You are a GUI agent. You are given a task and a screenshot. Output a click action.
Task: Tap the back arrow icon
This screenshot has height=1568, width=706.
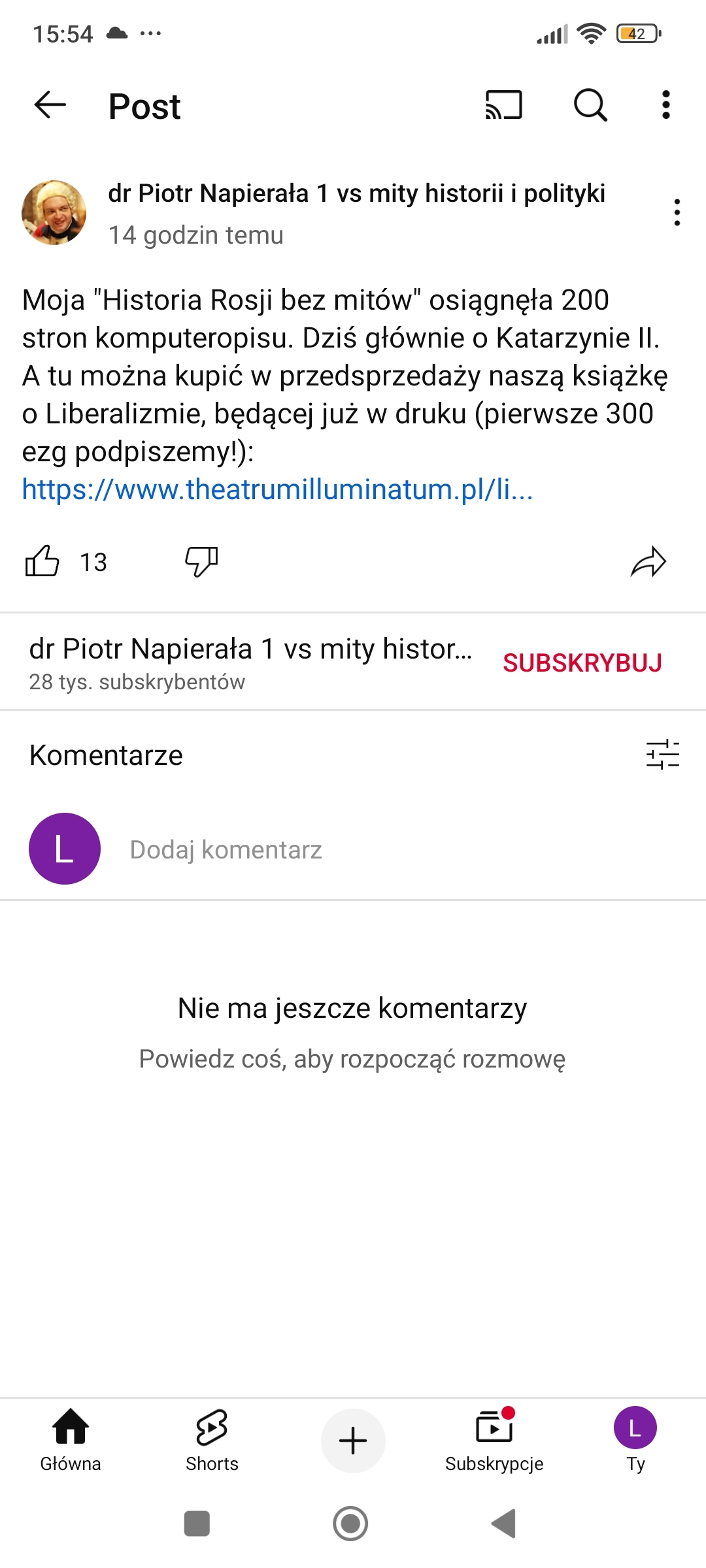pyautogui.click(x=50, y=105)
